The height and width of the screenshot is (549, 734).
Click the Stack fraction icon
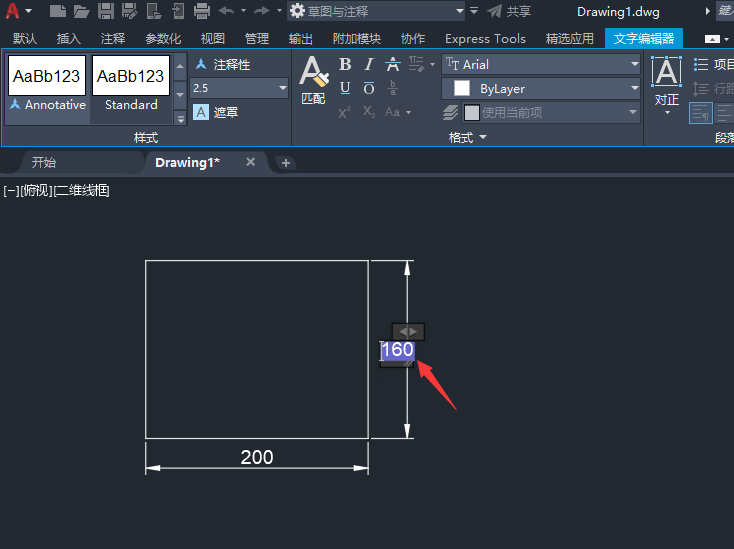click(393, 88)
